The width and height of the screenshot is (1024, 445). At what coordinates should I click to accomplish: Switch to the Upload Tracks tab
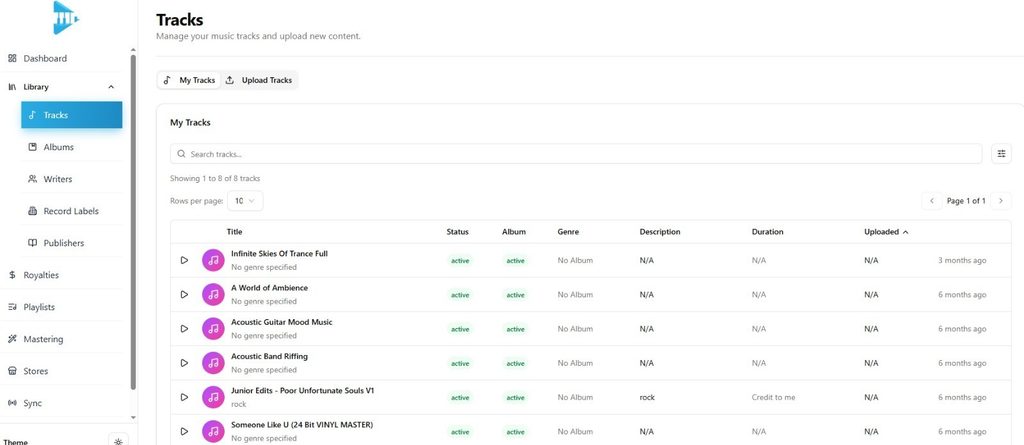[x=259, y=80]
